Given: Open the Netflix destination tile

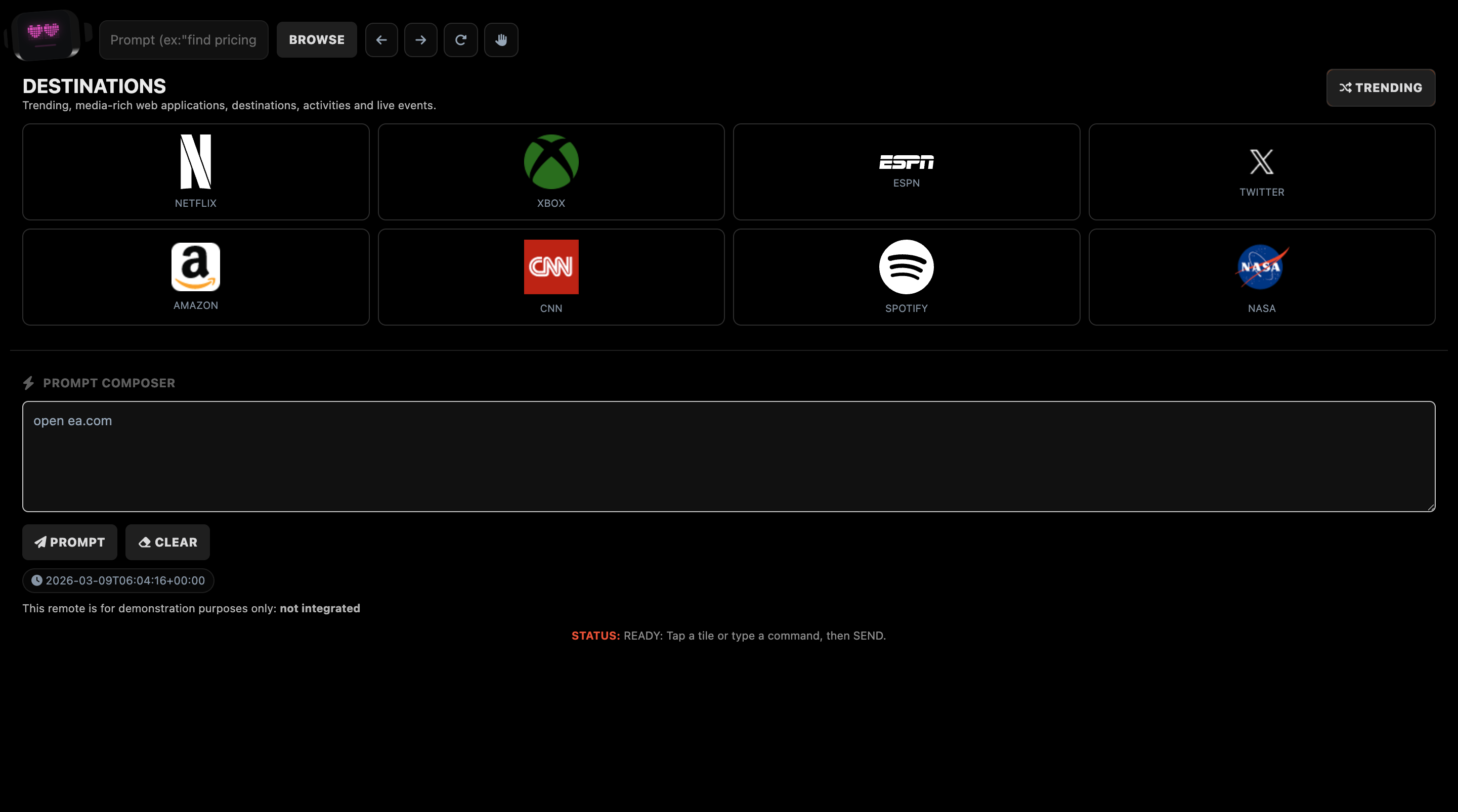Looking at the screenshot, I should (x=195, y=171).
